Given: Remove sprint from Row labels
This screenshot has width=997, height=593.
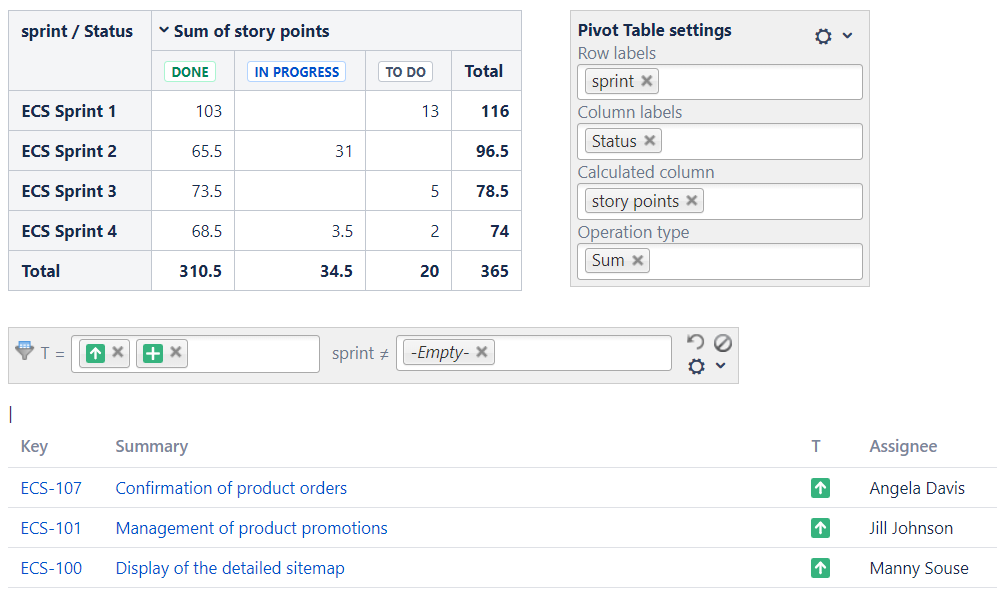Looking at the screenshot, I should click(647, 81).
